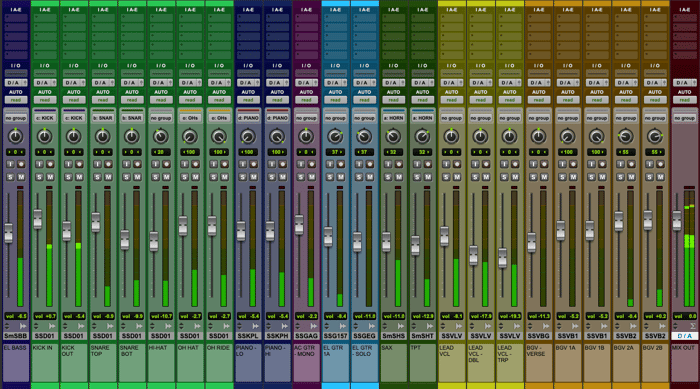Open automation mode selector on KICK OUT
This screenshot has height=389, width=700.
pyautogui.click(x=74, y=100)
